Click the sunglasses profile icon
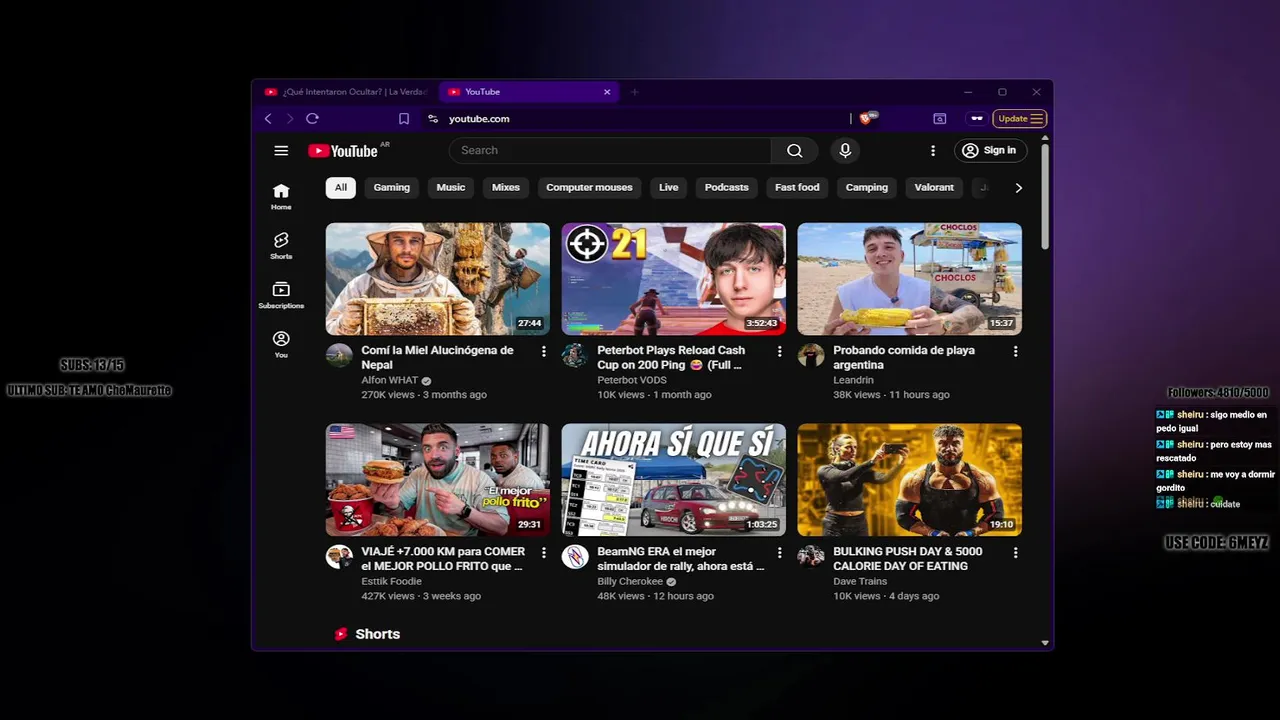This screenshot has width=1280, height=720. (x=976, y=118)
